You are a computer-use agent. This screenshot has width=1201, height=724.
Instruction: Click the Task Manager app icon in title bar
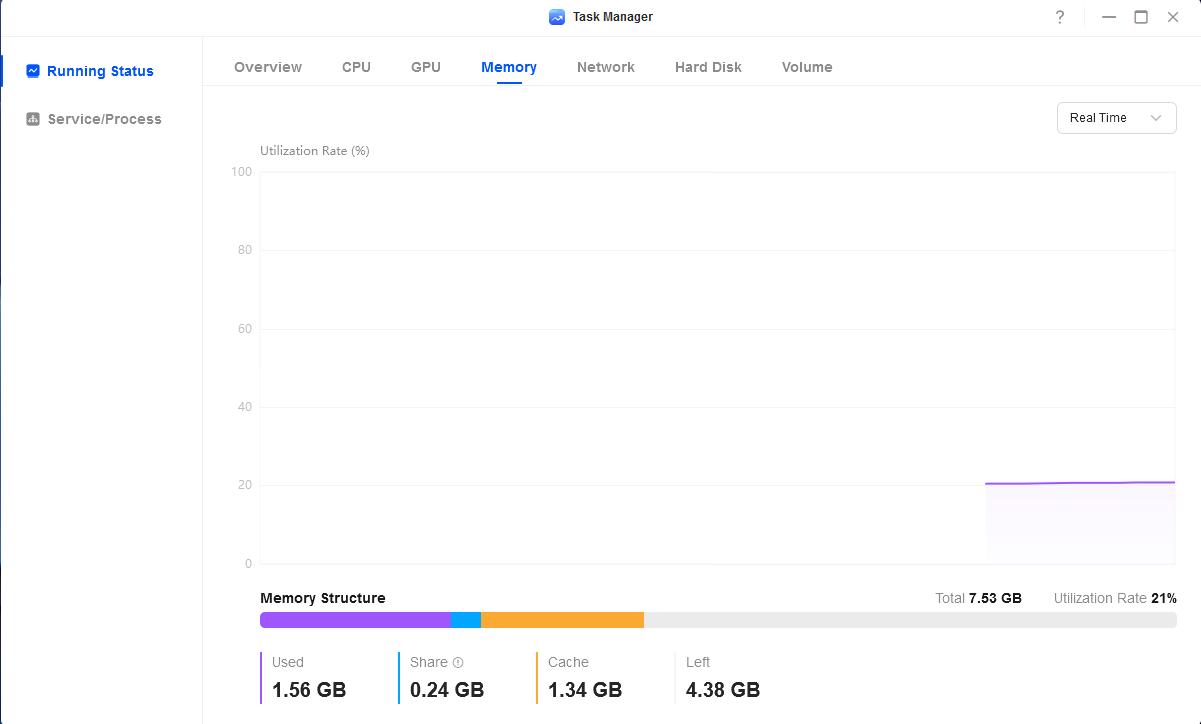(x=557, y=17)
